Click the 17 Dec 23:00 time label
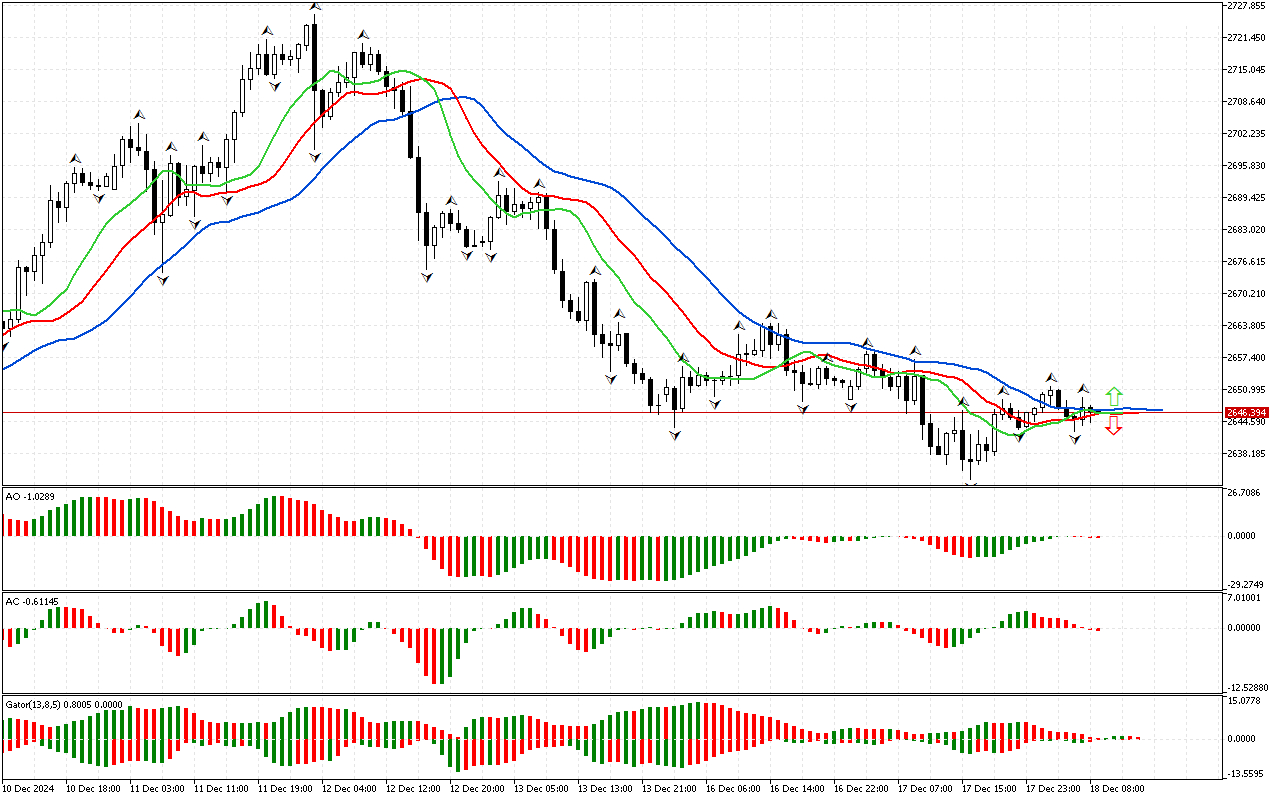The image size is (1280, 800). click(1054, 789)
